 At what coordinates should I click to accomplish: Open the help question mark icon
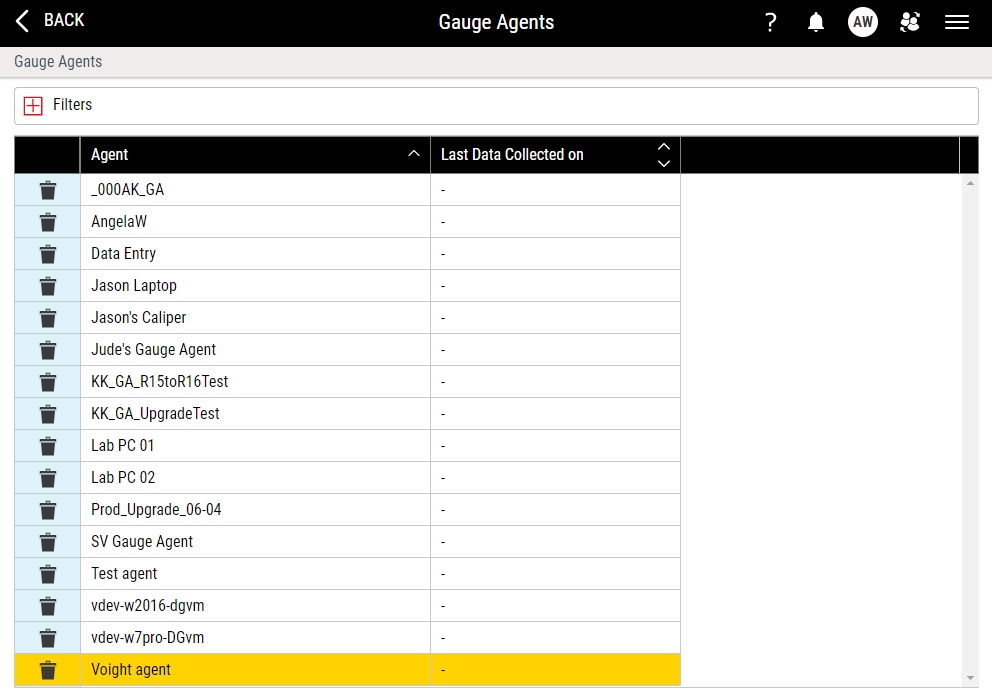click(770, 22)
